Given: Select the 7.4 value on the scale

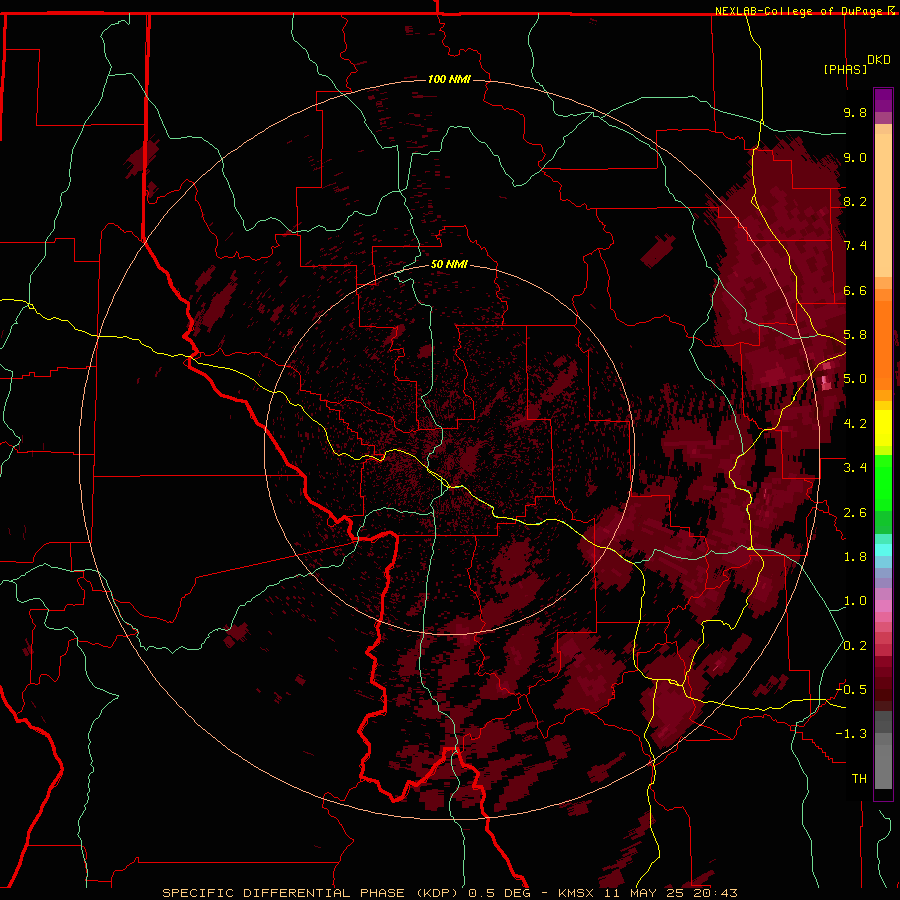Looking at the screenshot, I should (855, 246).
